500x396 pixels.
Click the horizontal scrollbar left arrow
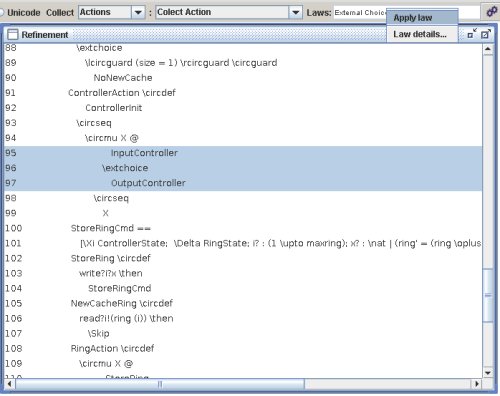(x=9, y=384)
